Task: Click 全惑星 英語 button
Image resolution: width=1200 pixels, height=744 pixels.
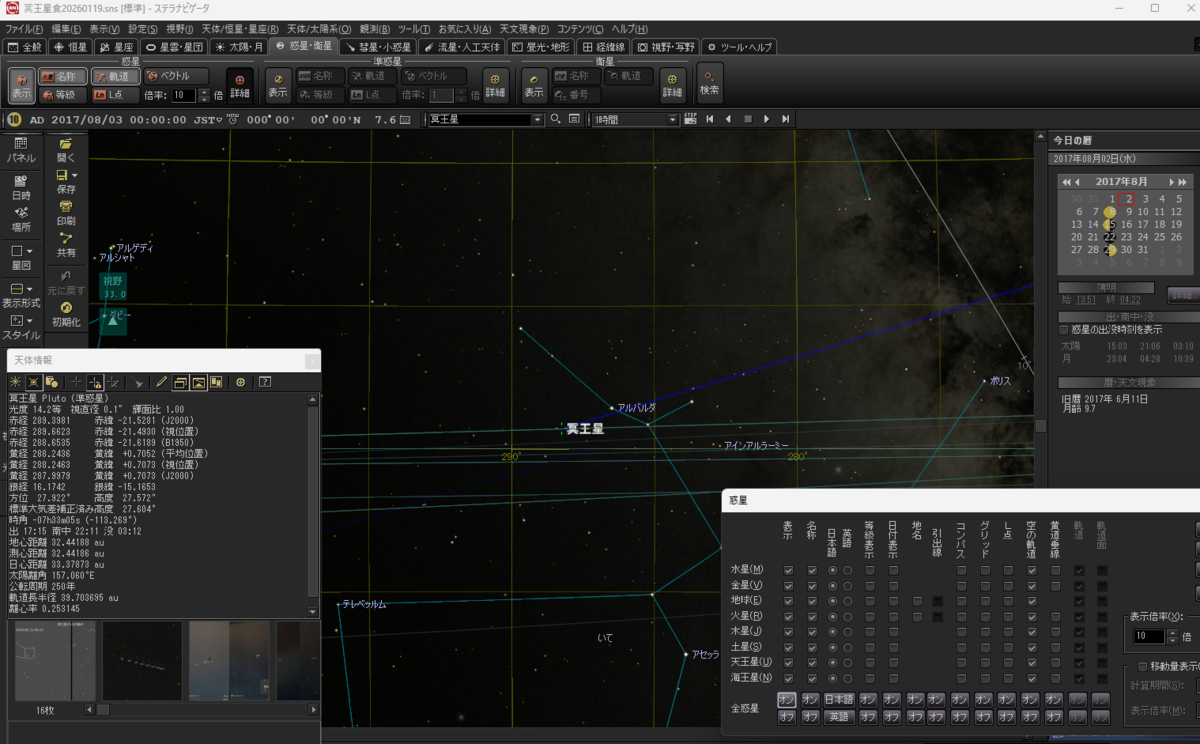Action: click(x=838, y=717)
